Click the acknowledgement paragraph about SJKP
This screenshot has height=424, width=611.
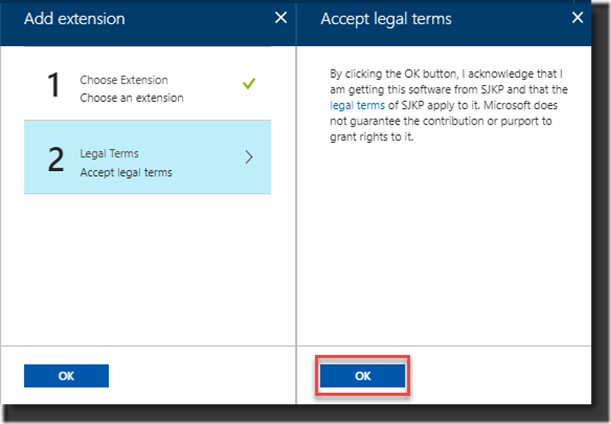pos(449,105)
